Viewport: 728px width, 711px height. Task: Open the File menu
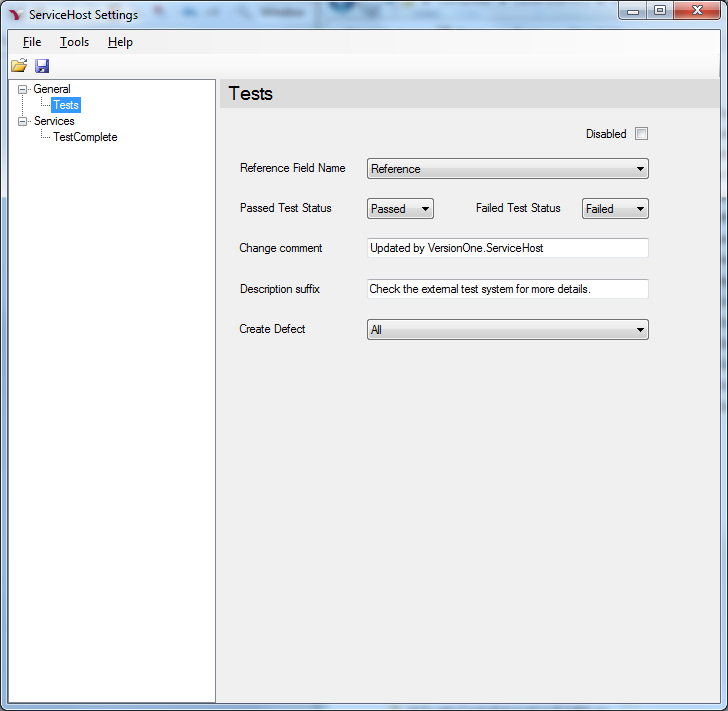(x=32, y=42)
